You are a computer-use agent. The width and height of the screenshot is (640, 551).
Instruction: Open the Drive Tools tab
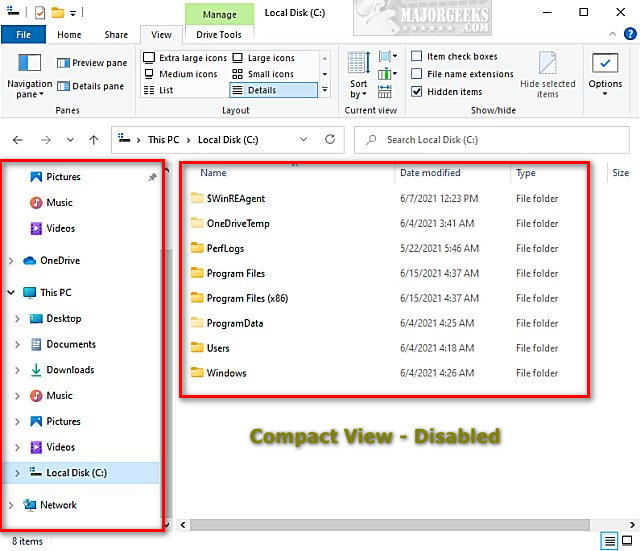(219, 35)
